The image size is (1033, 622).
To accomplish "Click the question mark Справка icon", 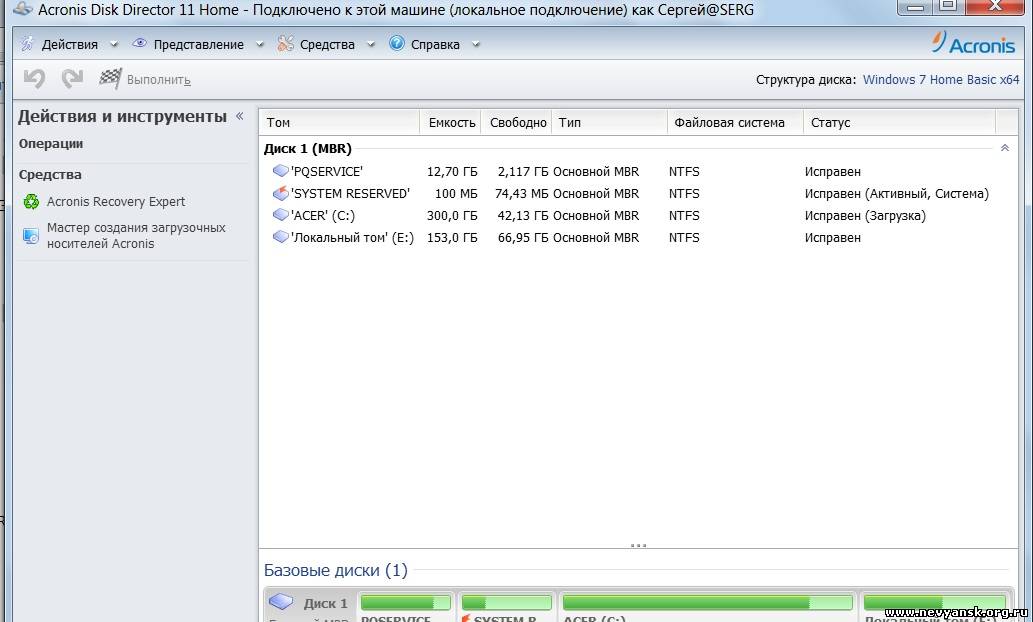I will (397, 43).
